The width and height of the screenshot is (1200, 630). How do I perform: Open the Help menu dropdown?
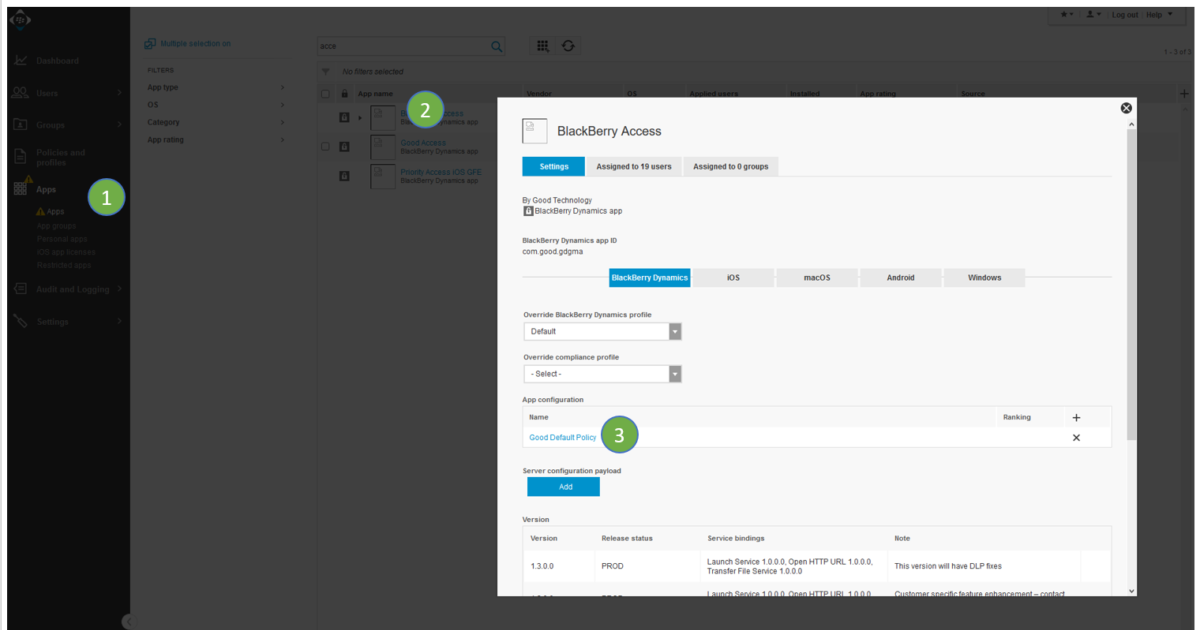tap(1160, 15)
